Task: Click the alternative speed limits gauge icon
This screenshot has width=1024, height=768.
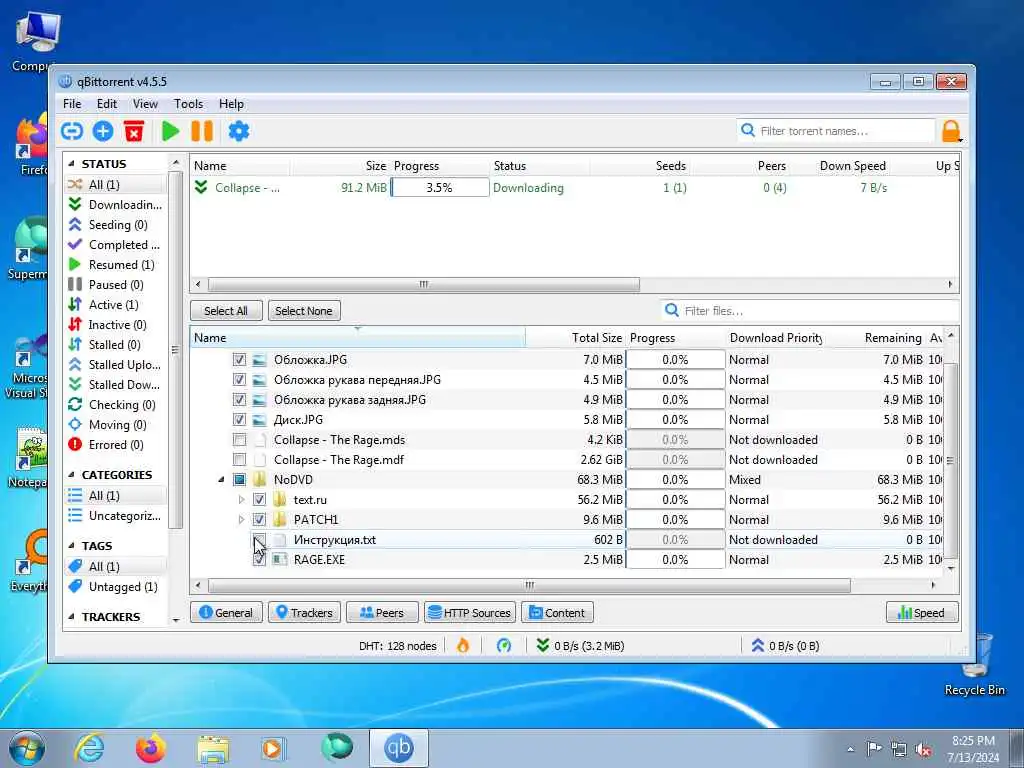Action: [x=504, y=645]
